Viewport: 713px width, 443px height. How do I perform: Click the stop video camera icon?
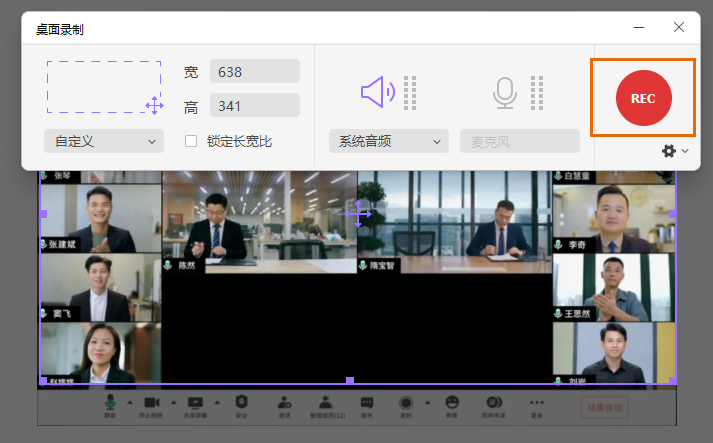pyautogui.click(x=151, y=402)
